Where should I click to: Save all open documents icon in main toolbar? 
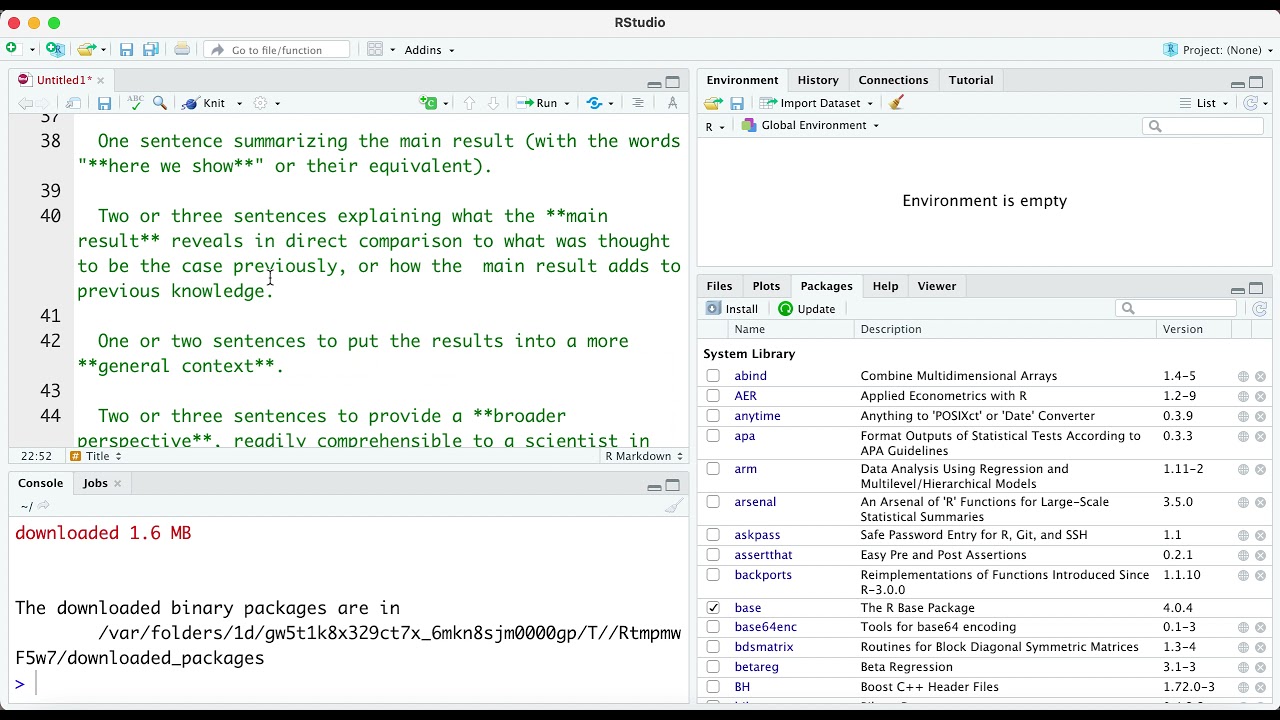click(x=151, y=49)
